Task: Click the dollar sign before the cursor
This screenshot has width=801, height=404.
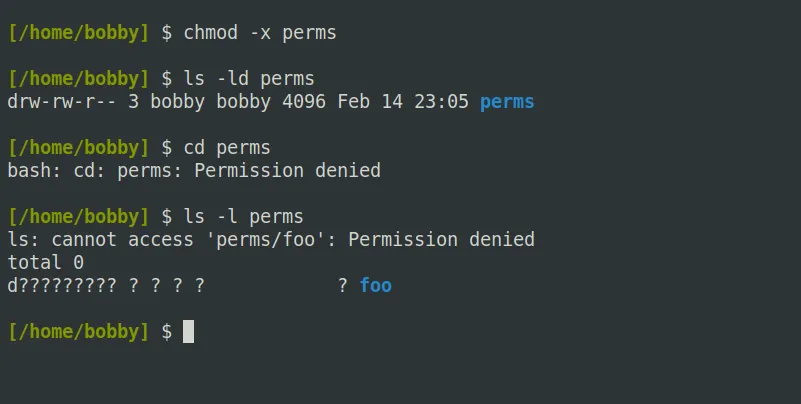Action: [x=167, y=332]
